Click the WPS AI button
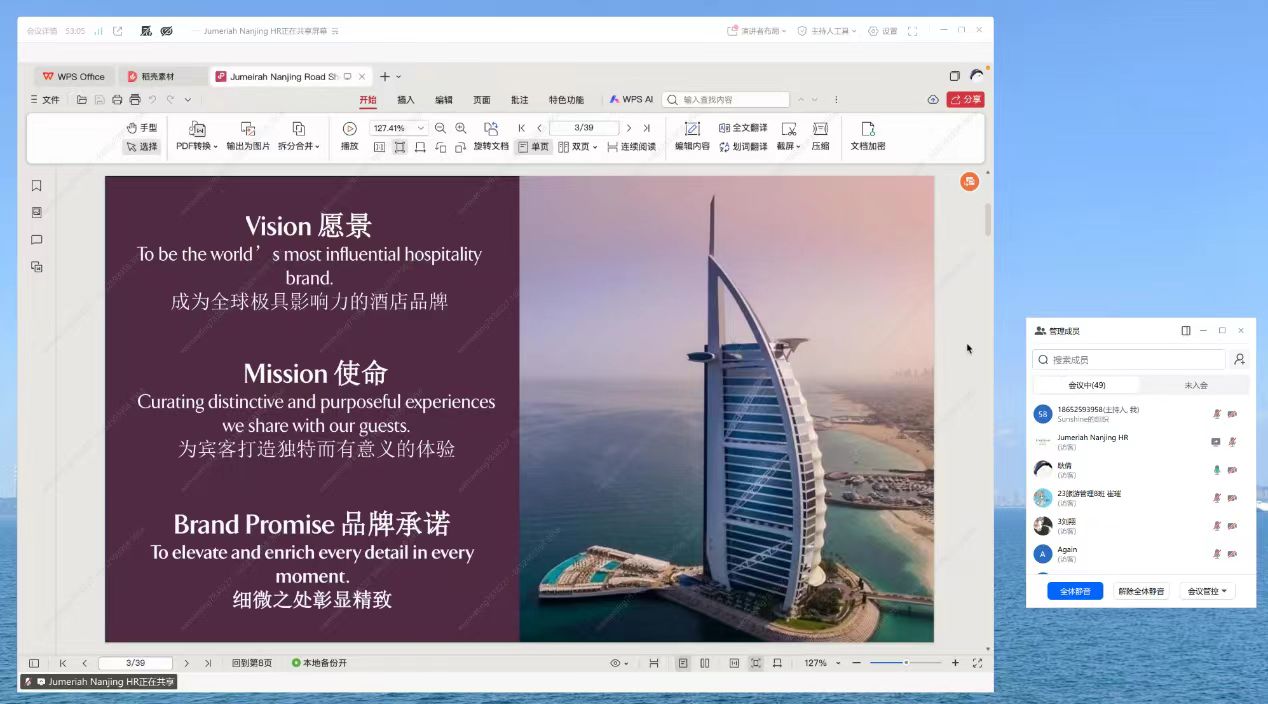Image resolution: width=1268 pixels, height=704 pixels. click(631, 100)
